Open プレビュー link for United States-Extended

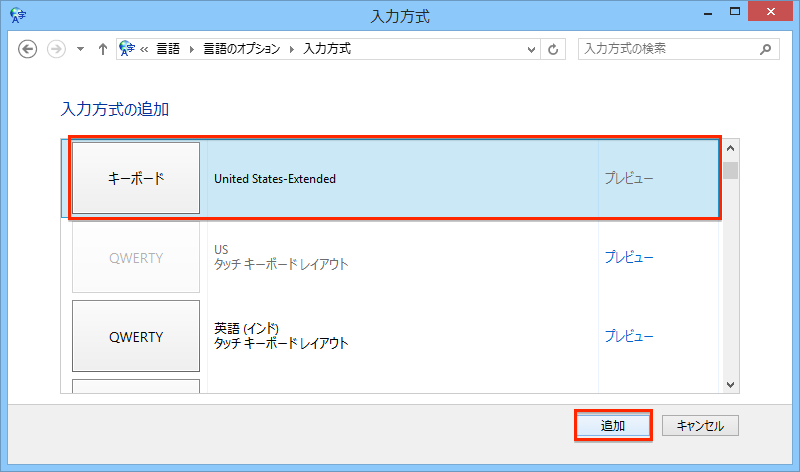628,179
